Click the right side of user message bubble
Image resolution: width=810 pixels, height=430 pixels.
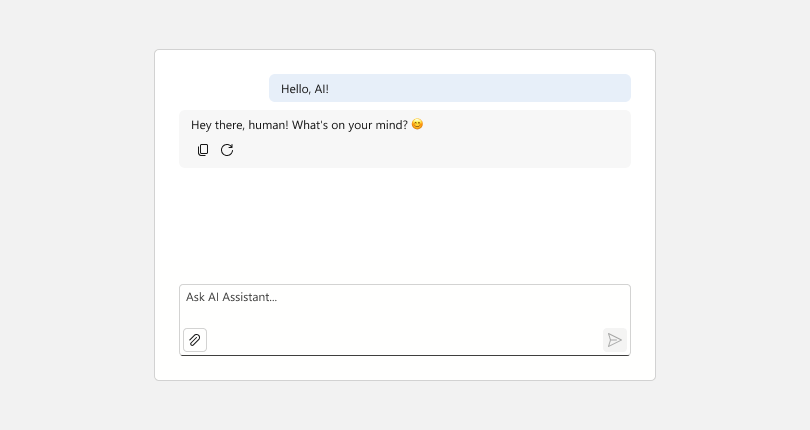click(560, 88)
